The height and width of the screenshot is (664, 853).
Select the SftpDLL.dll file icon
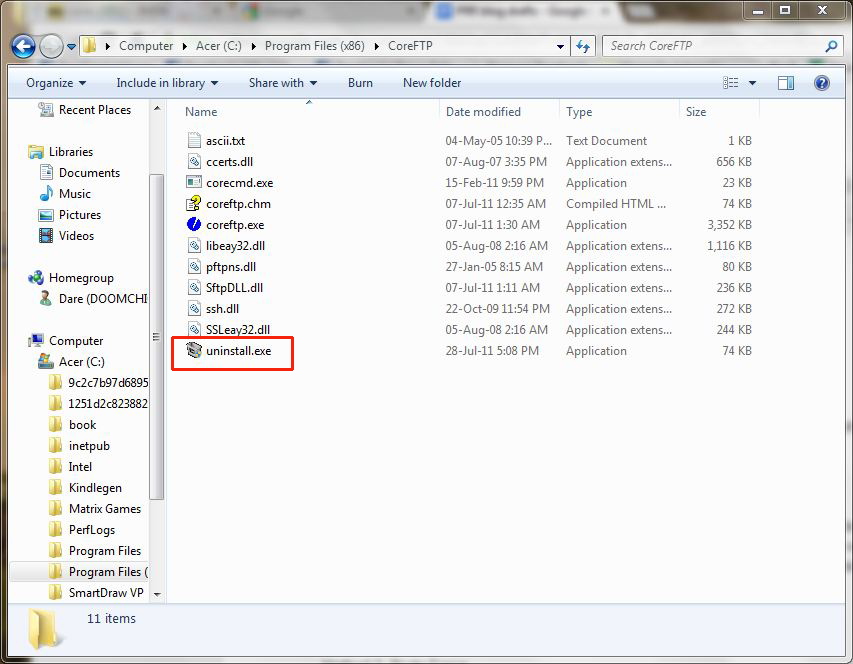[194, 287]
